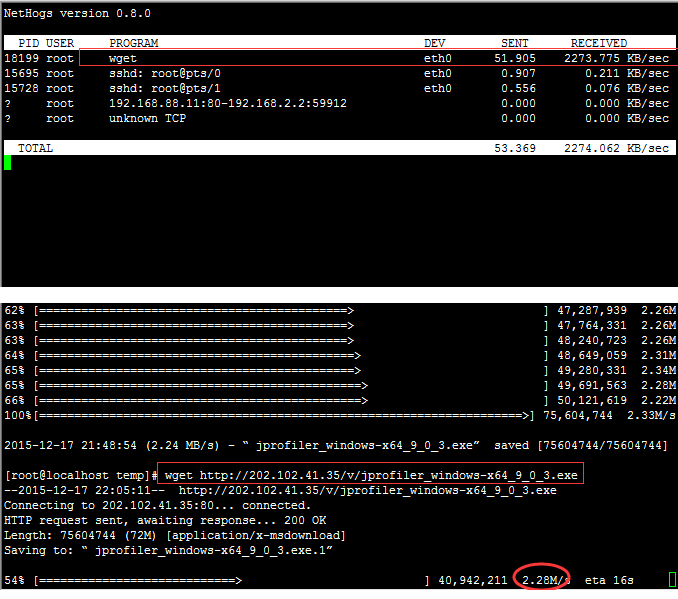The width and height of the screenshot is (678, 599).
Task: Click the unknown TCP row
Action: tap(147, 119)
